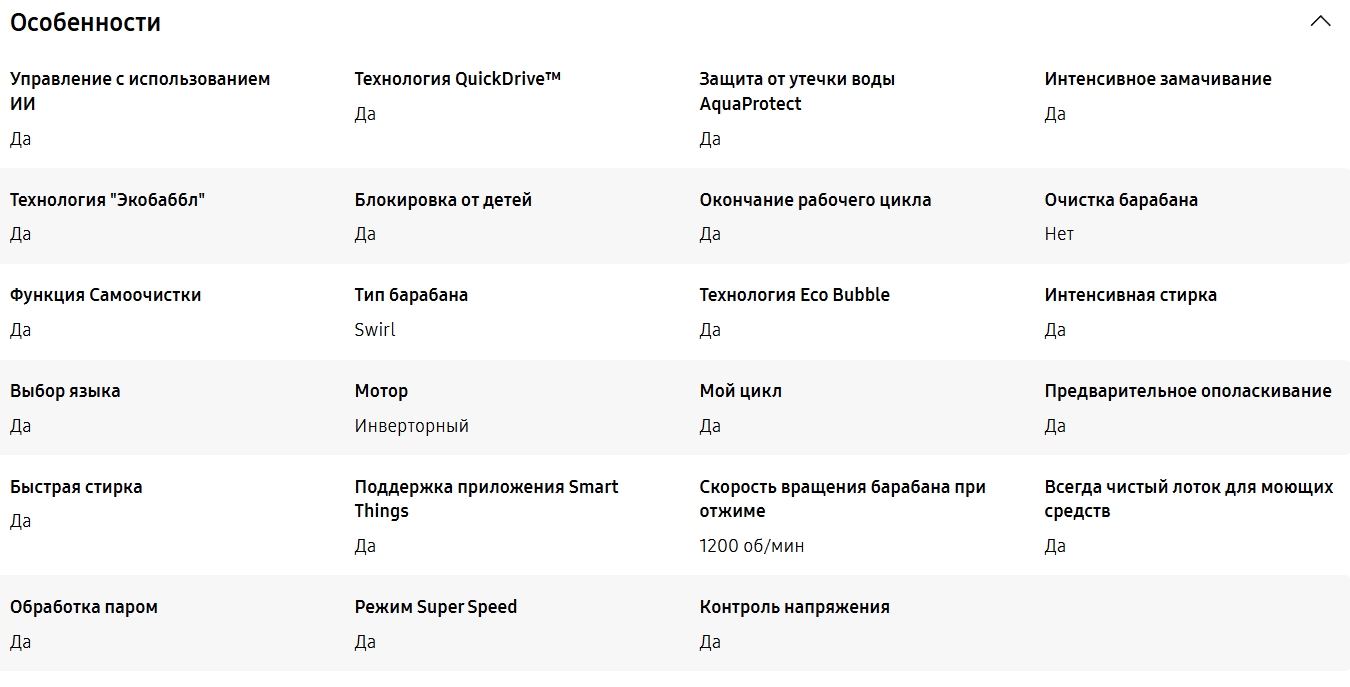Select the Выбор языка label
Screen dimensions: 1350x687
click(x=65, y=391)
